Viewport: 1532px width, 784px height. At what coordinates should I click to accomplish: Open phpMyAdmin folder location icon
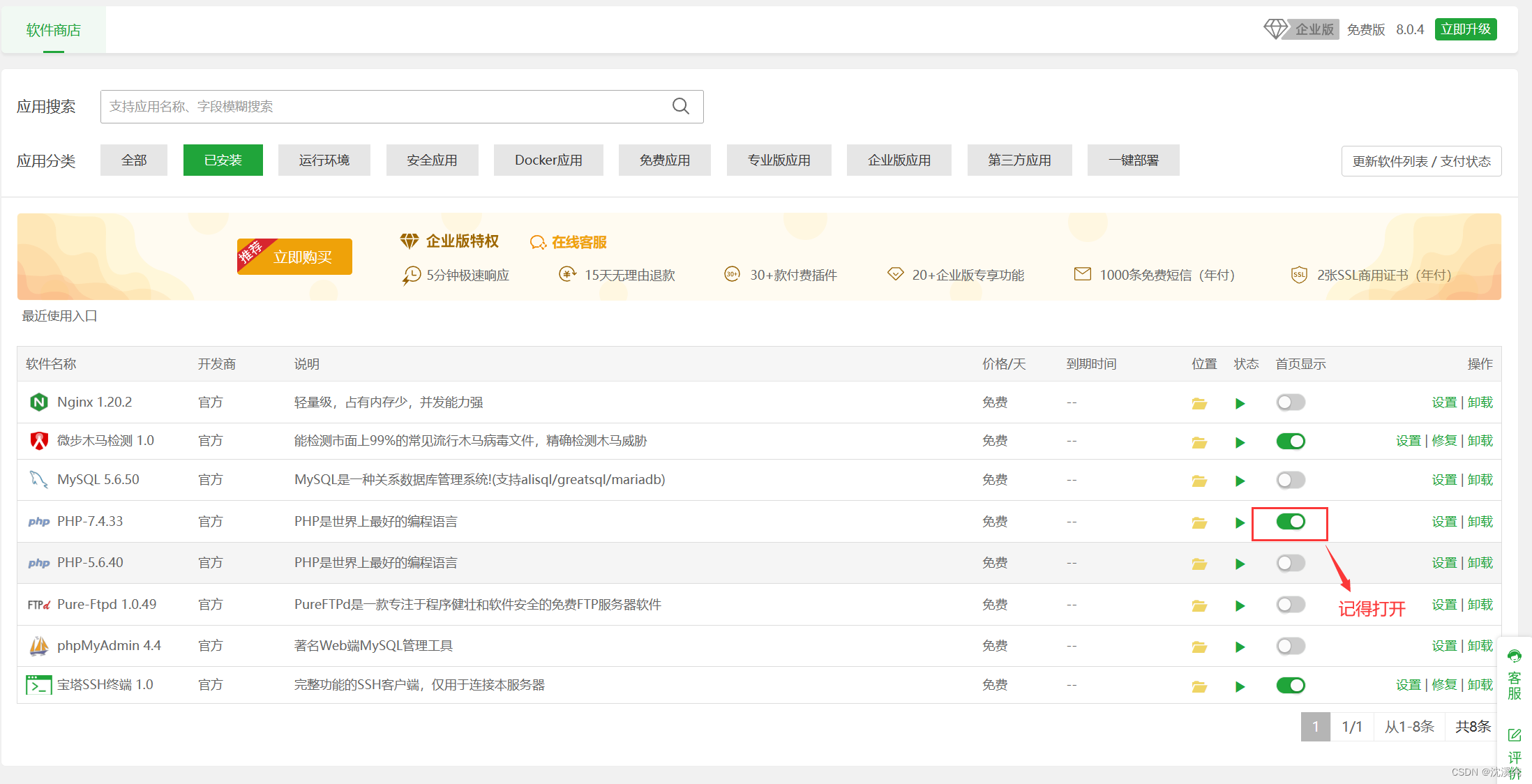pyautogui.click(x=1199, y=647)
